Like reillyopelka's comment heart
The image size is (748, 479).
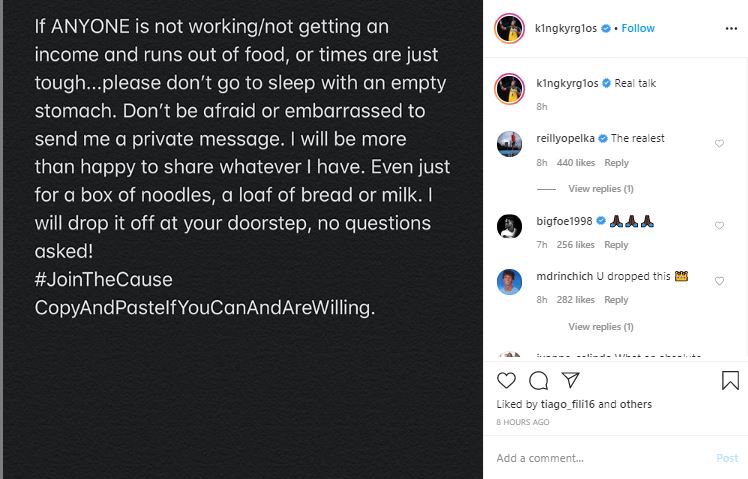(719, 144)
